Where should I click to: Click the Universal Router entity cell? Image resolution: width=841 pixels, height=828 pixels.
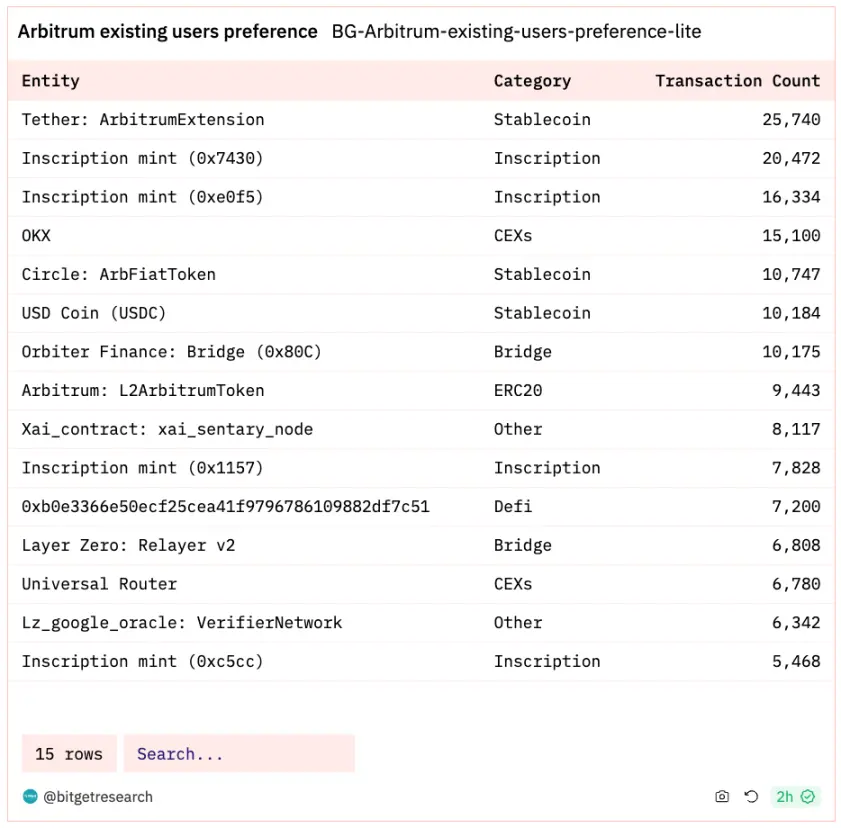point(99,584)
